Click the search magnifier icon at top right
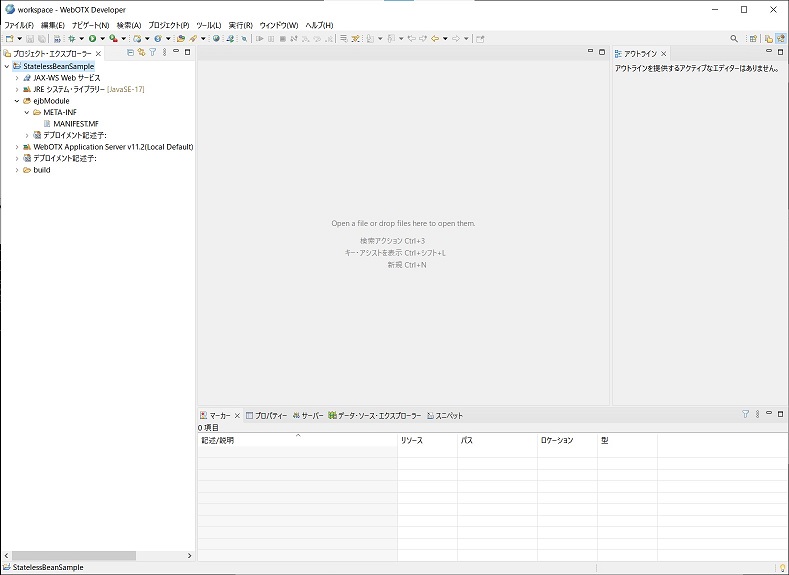The height and width of the screenshot is (575, 789). click(734, 39)
